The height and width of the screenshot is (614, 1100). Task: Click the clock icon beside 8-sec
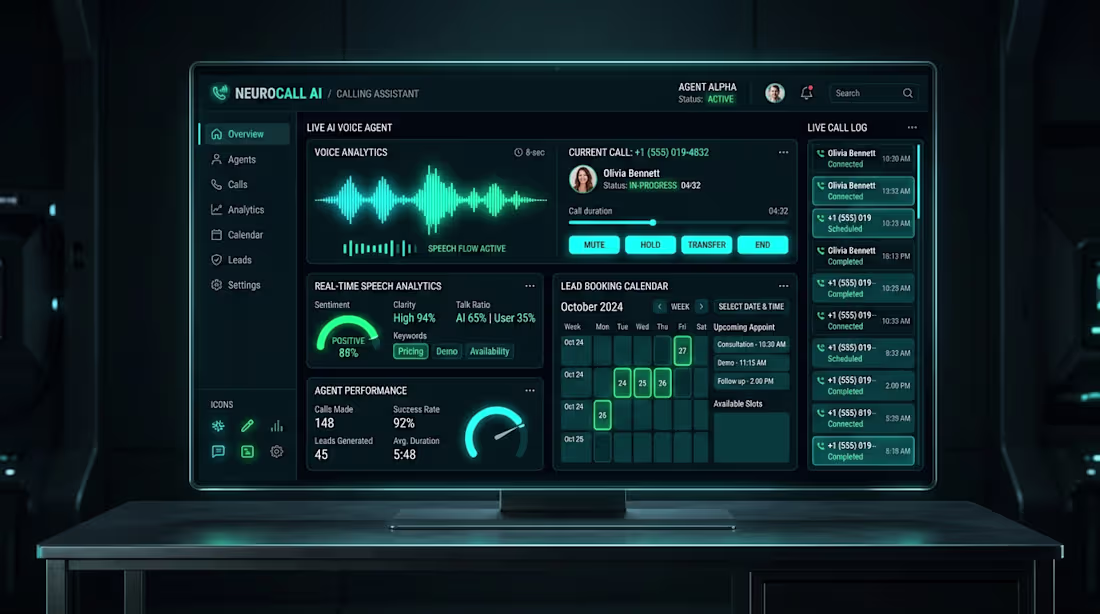point(518,152)
